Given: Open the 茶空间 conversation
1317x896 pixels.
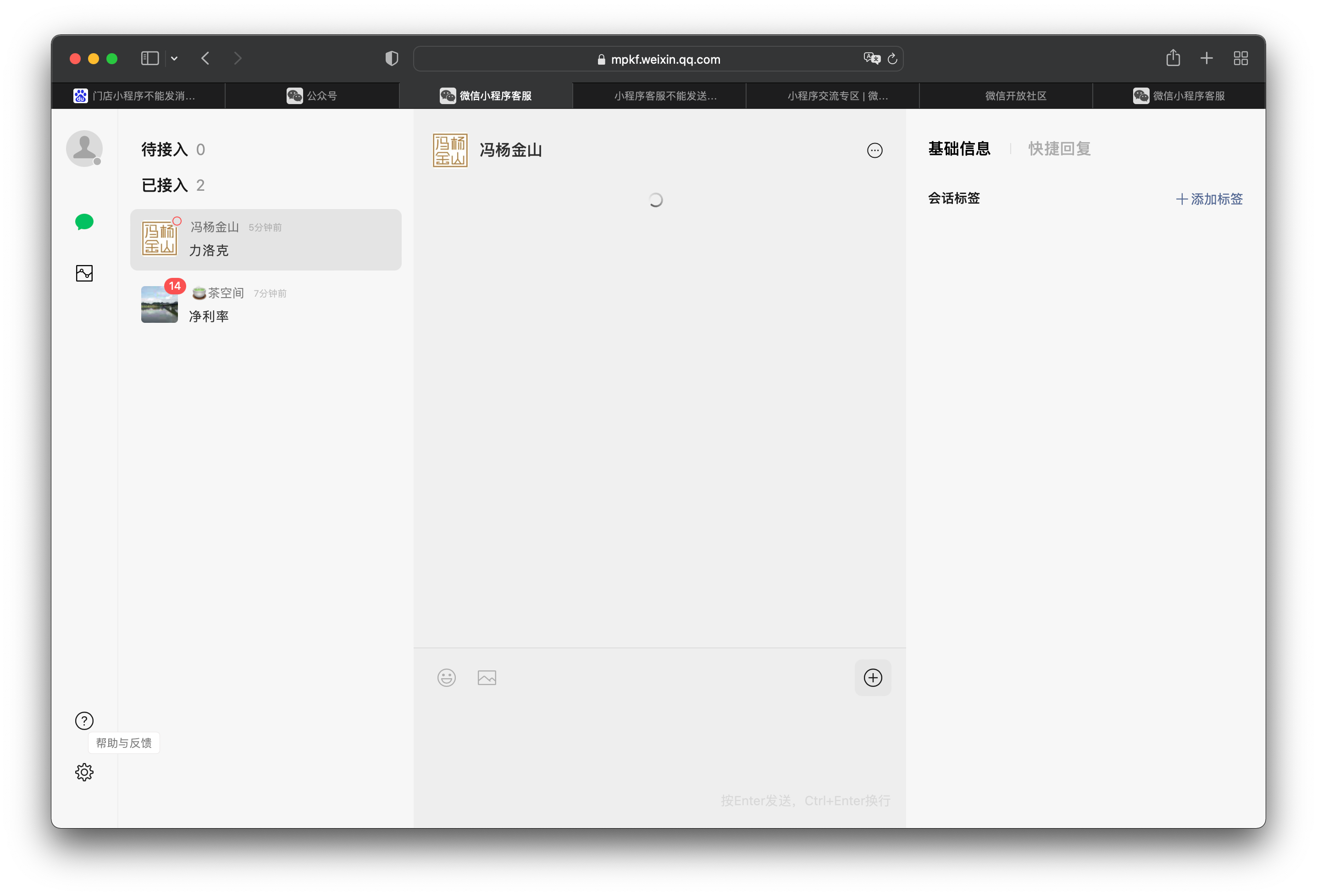Looking at the screenshot, I should pos(265,305).
